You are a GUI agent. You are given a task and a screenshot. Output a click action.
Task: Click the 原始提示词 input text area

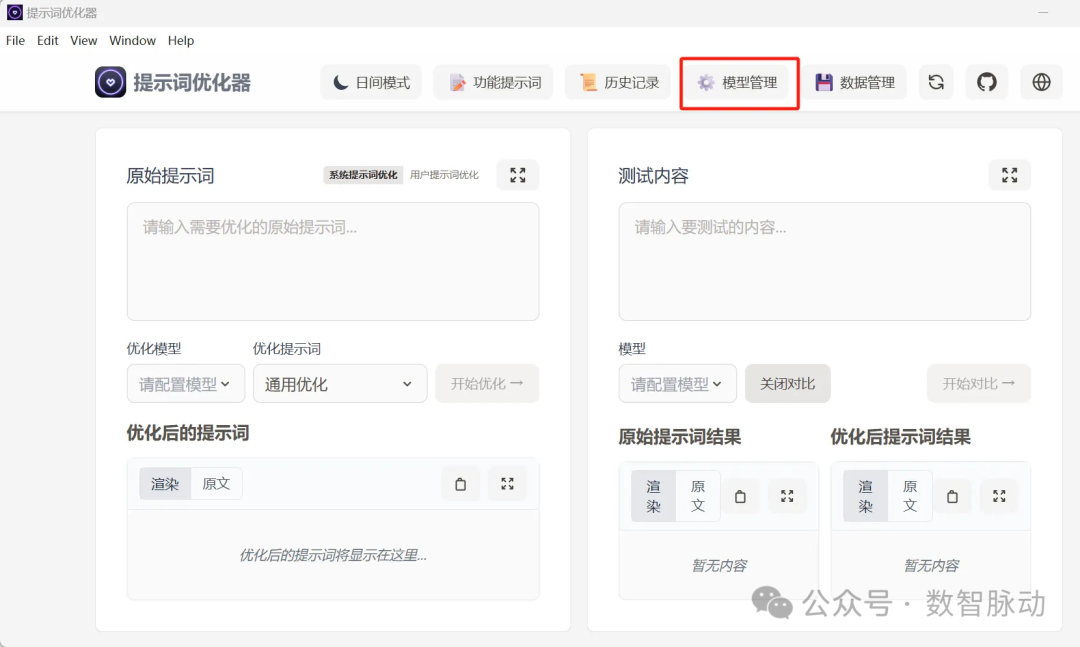click(332, 260)
